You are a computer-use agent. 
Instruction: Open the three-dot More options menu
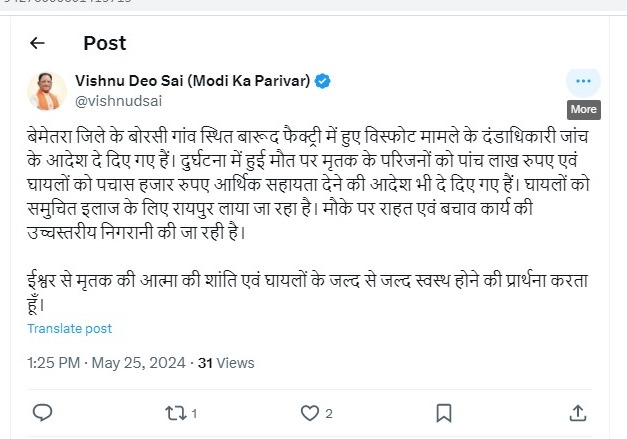(x=583, y=81)
